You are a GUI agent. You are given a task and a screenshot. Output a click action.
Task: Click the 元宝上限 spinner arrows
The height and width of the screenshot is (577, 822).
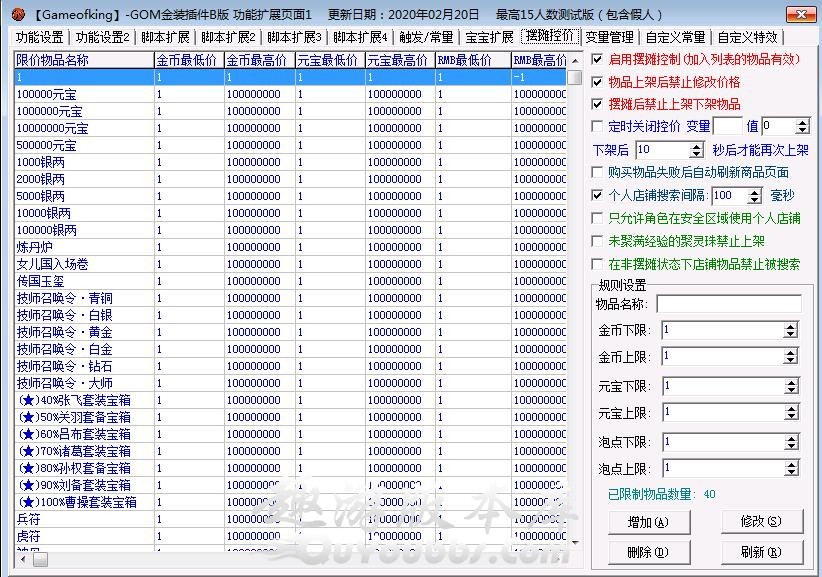click(x=792, y=413)
